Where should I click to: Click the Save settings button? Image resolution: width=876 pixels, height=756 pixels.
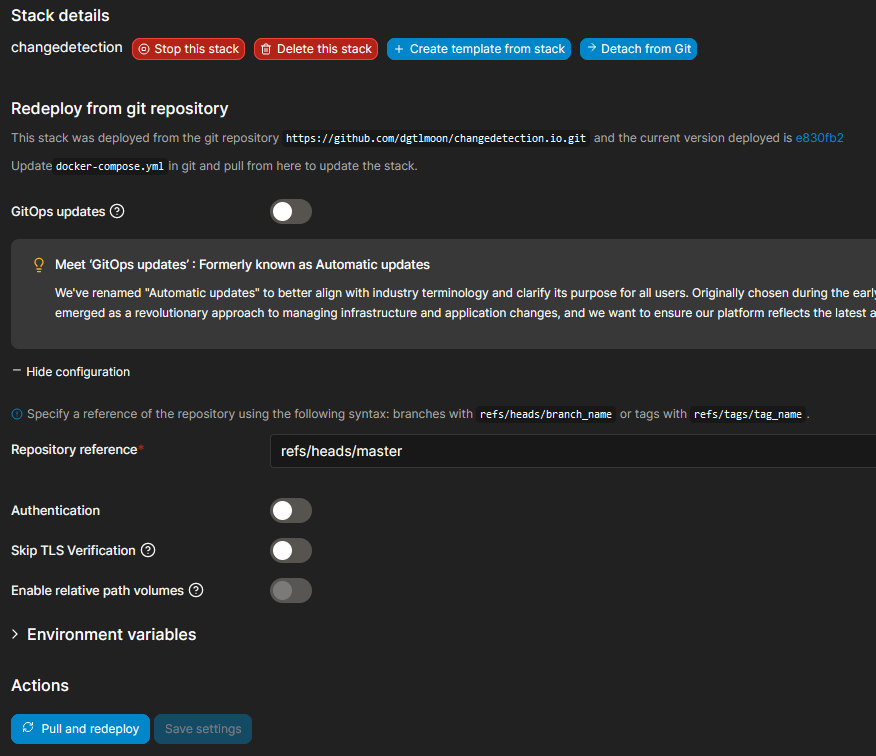coord(202,729)
